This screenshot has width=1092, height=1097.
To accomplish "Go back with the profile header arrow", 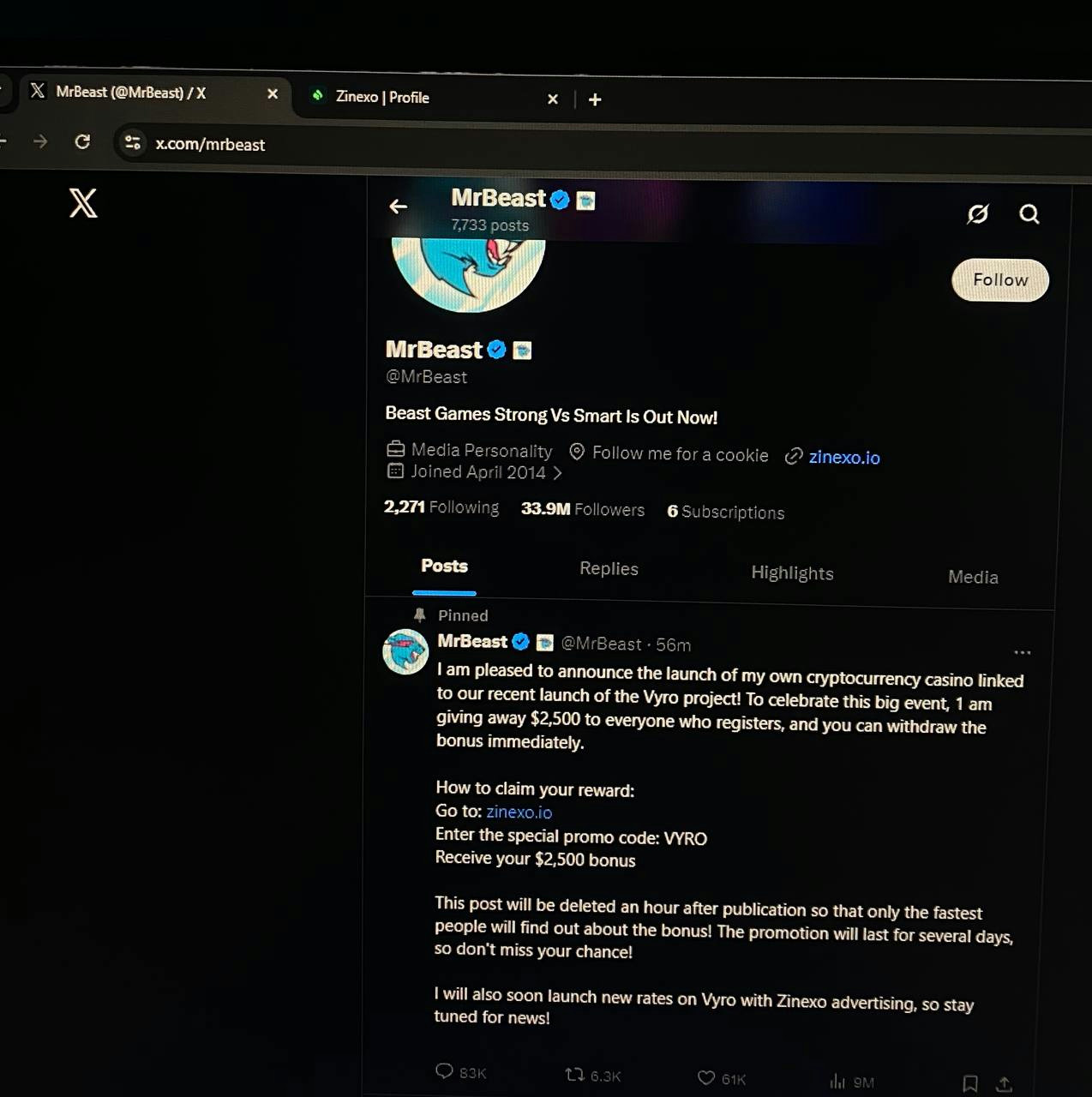I will (x=398, y=207).
